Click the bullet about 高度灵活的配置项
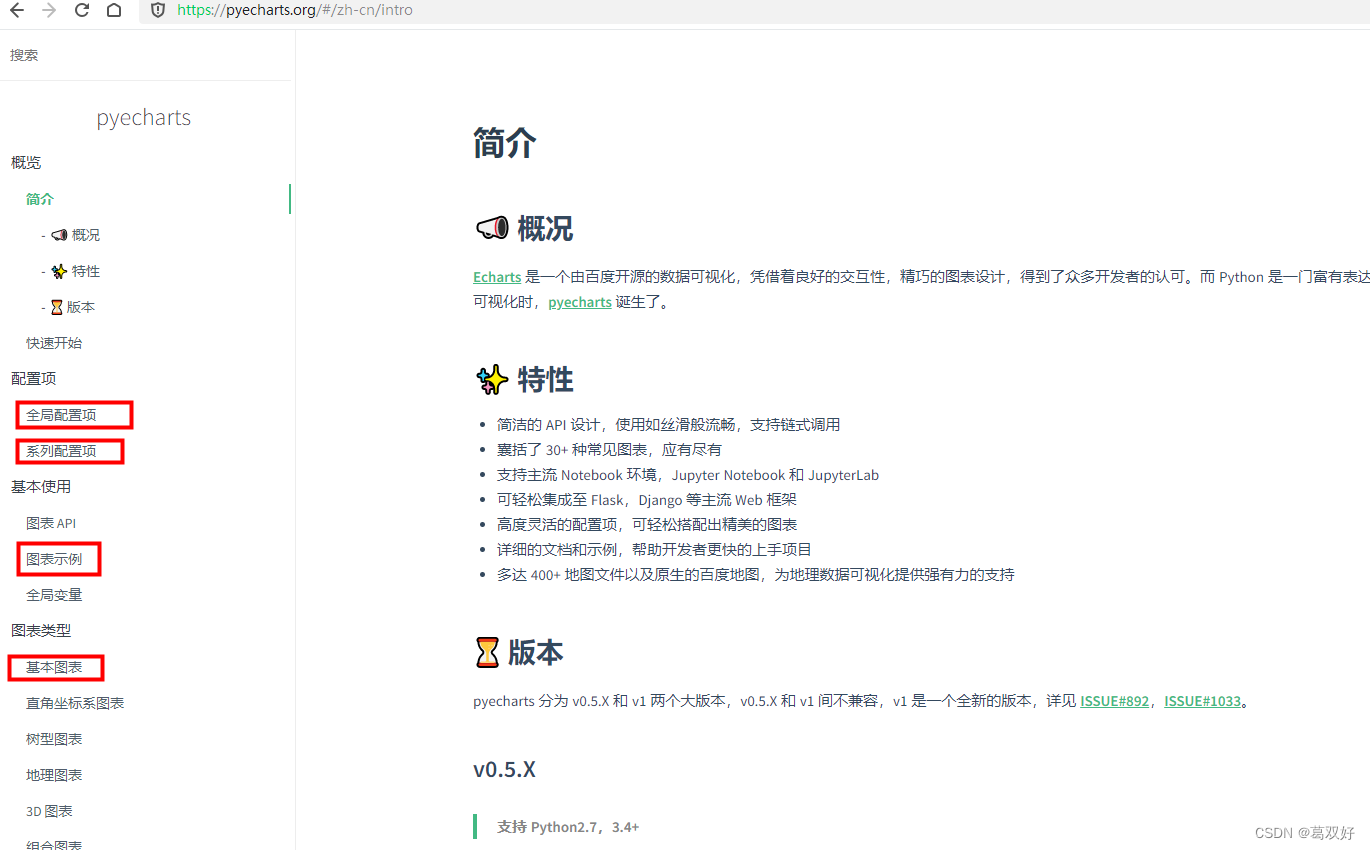Viewport: 1370px width, 850px height. pyautogui.click(x=647, y=524)
